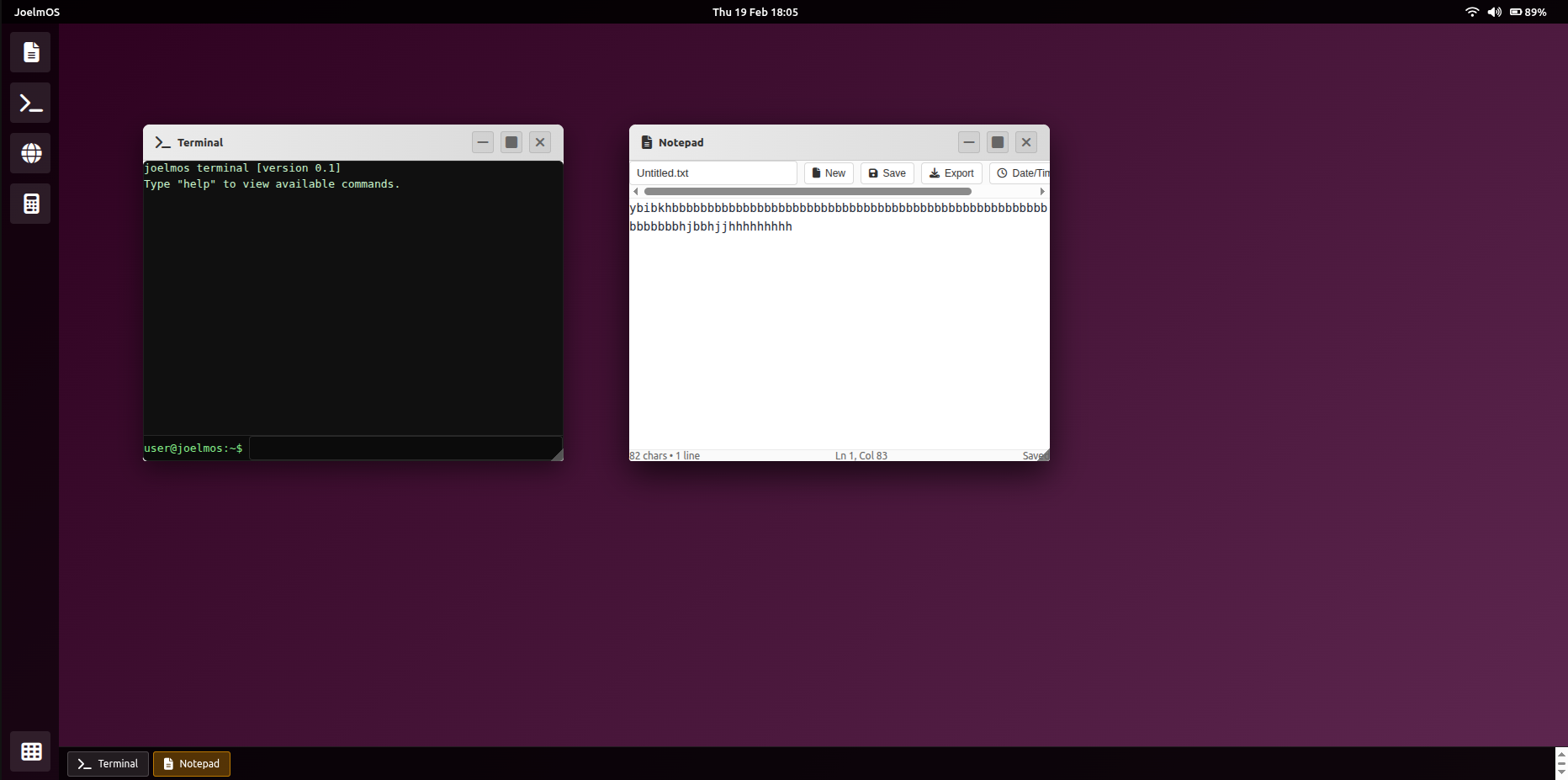Save the Untitled.txt document

(887, 173)
